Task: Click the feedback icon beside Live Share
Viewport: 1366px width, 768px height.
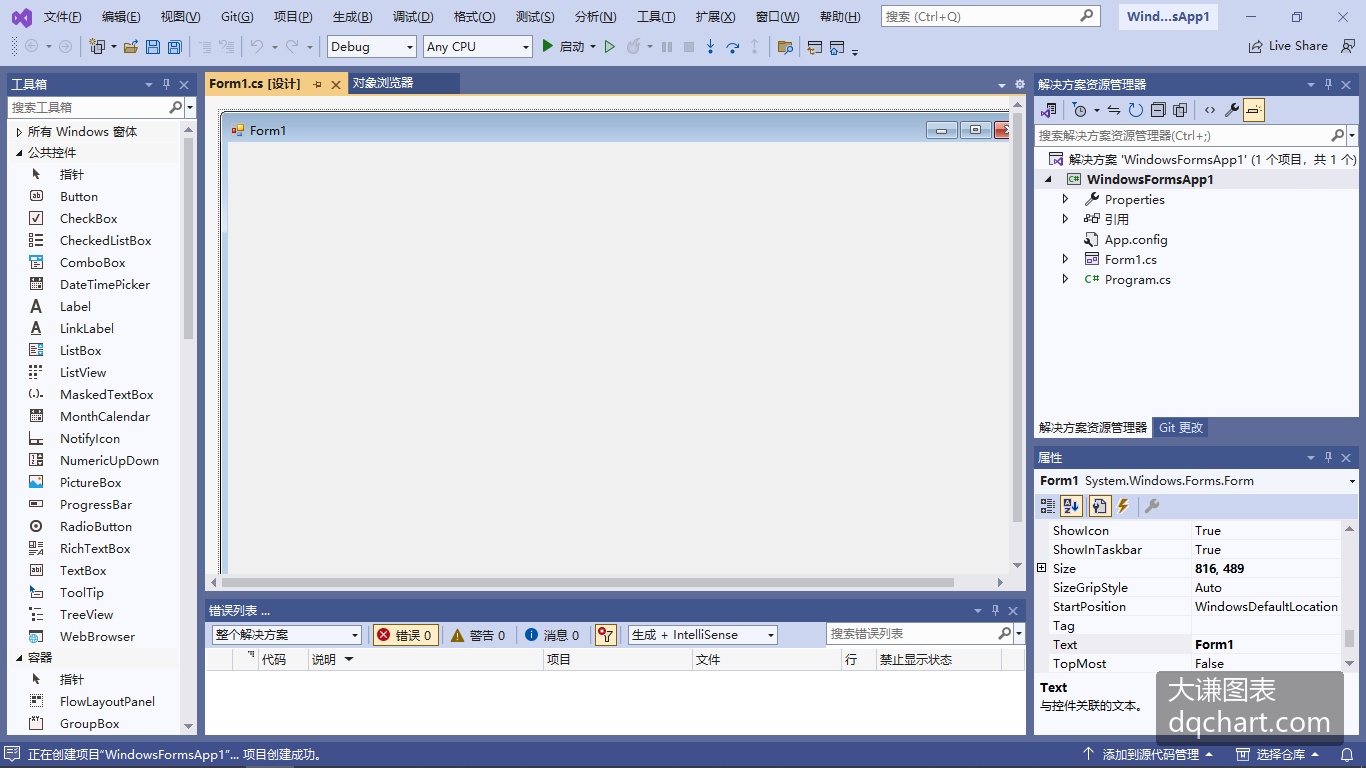Action: pyautogui.click(x=1348, y=46)
